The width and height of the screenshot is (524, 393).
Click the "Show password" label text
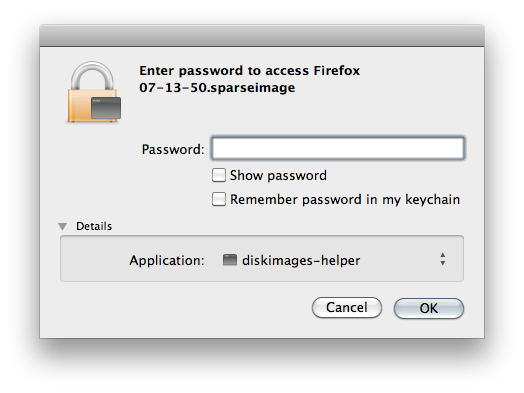click(x=278, y=175)
